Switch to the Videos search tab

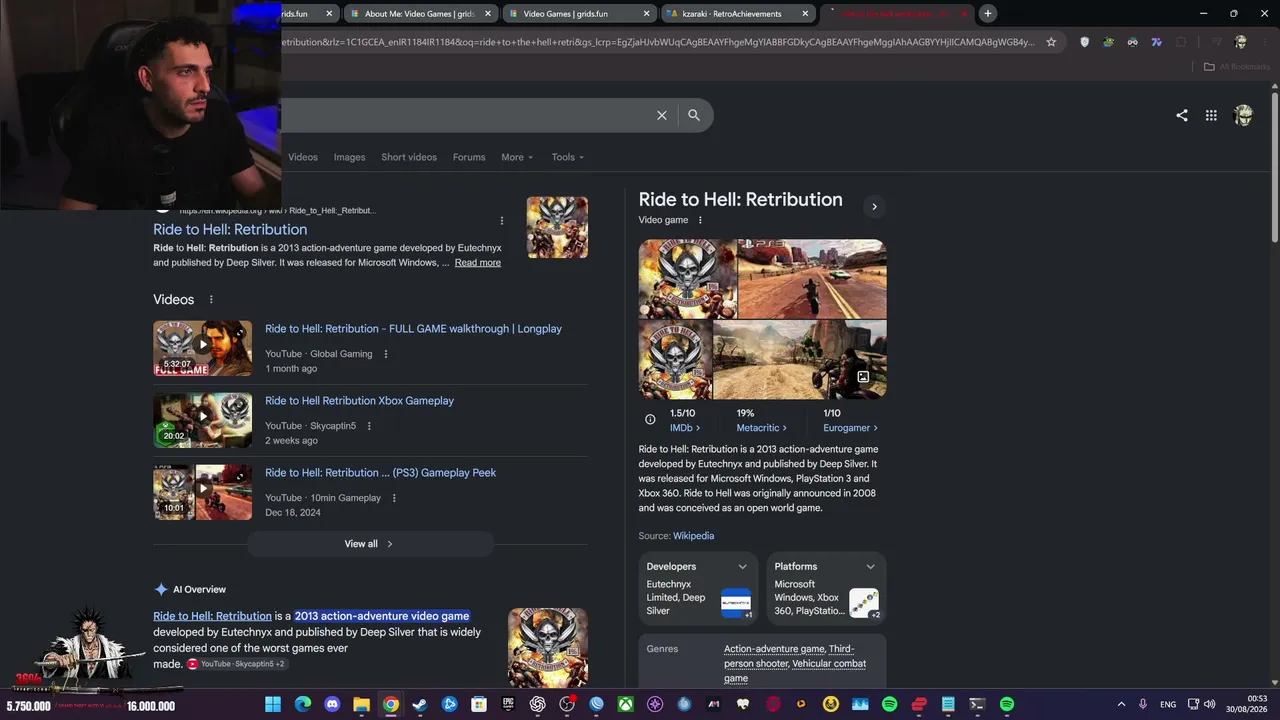303,157
